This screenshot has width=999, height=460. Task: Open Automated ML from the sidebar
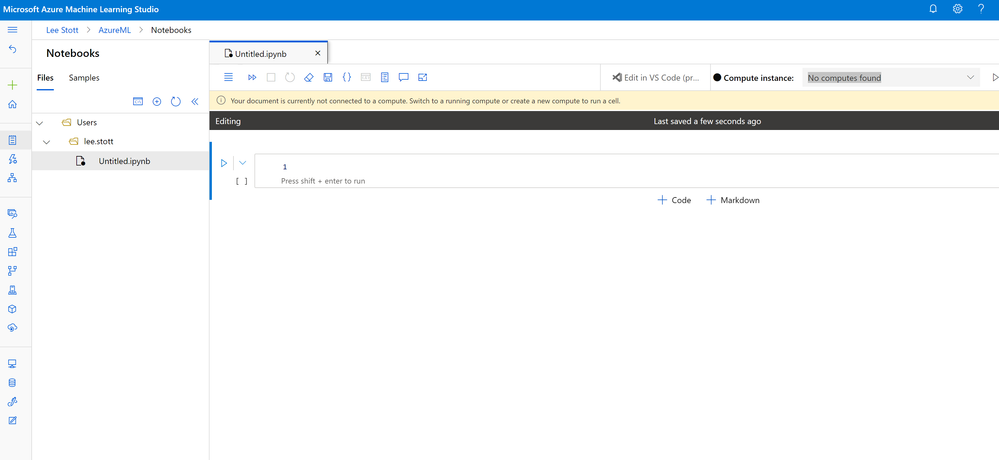click(x=12, y=159)
